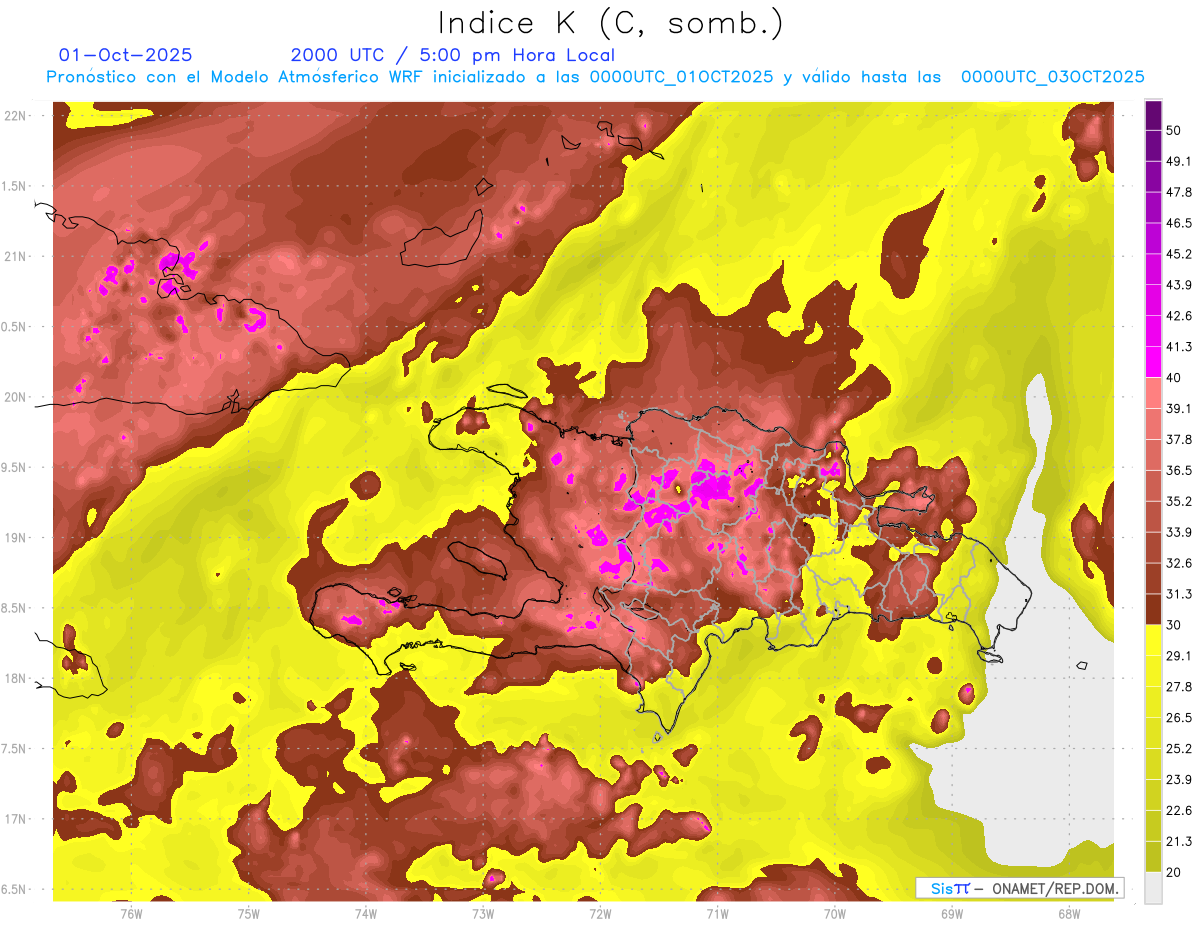Pick the yellow swatch between 29.1 and 30
This screenshot has width=1200, height=927.
[x=1153, y=640]
